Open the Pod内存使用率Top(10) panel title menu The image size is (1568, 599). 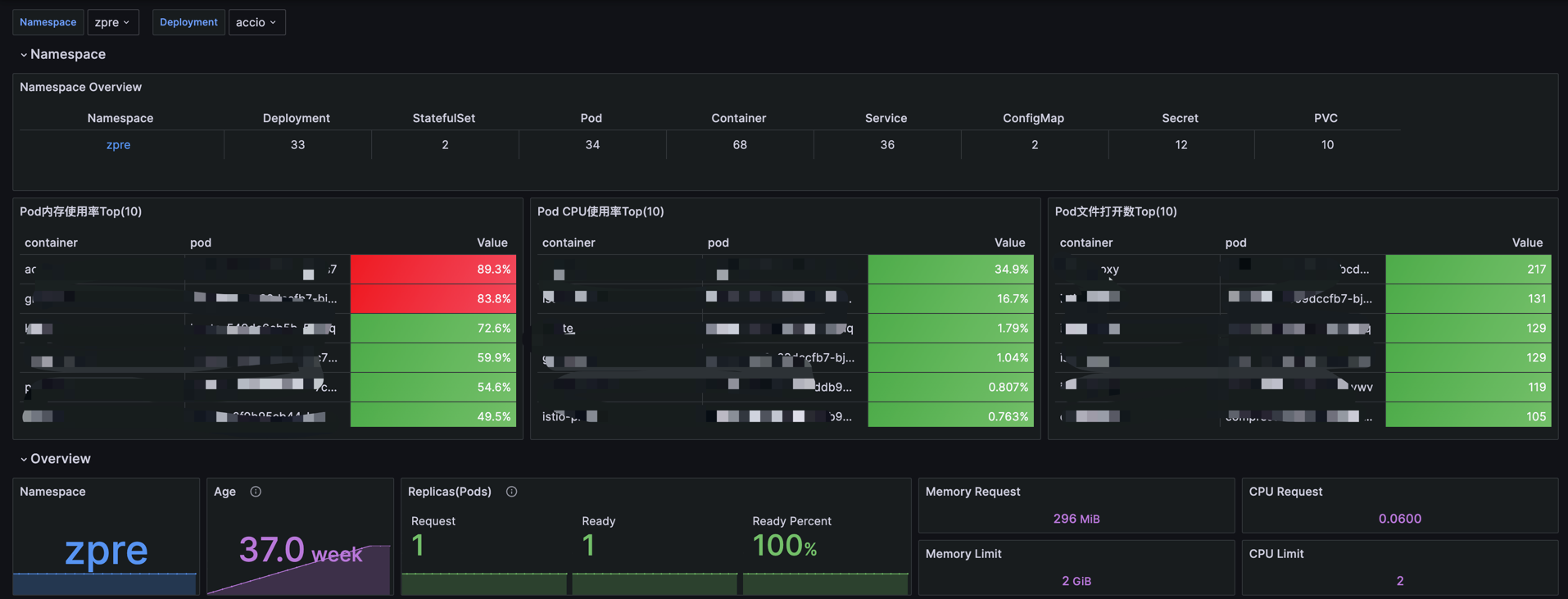click(80, 211)
